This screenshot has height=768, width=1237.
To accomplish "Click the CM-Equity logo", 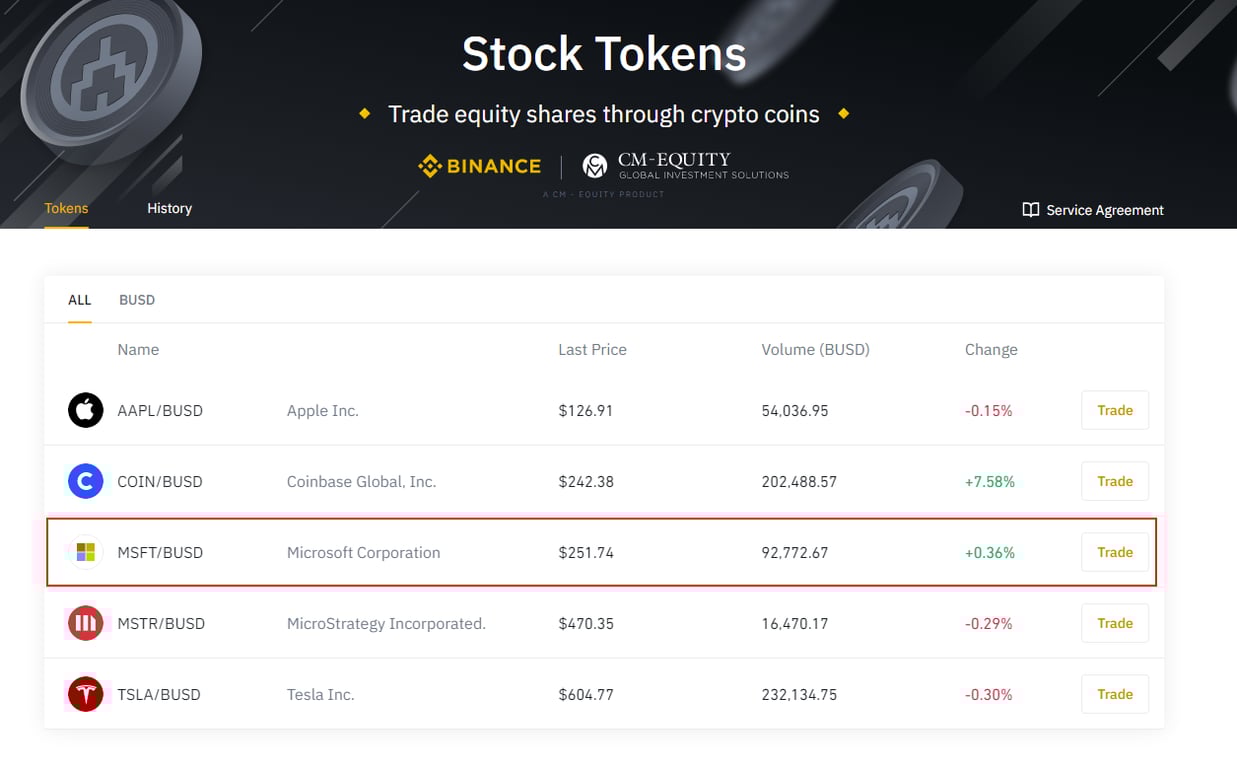I will [x=686, y=166].
